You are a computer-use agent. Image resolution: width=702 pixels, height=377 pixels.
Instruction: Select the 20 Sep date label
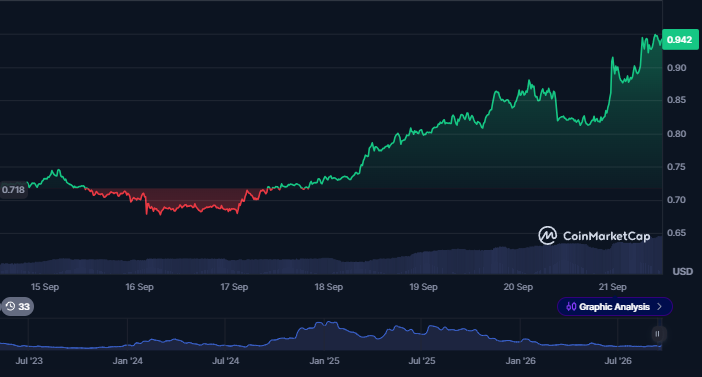(x=518, y=287)
